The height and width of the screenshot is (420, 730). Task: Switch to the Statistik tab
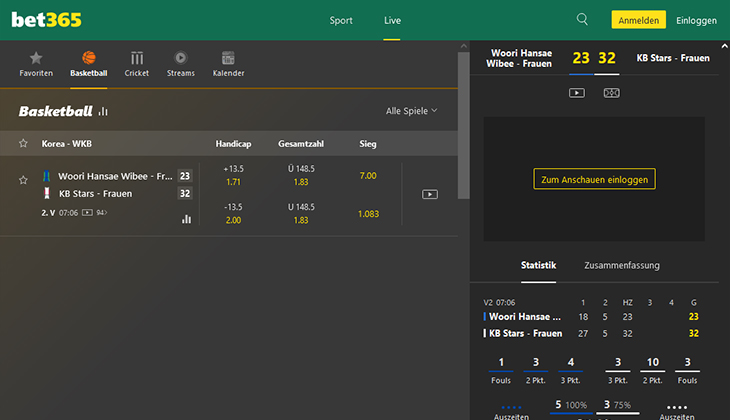coord(538,265)
